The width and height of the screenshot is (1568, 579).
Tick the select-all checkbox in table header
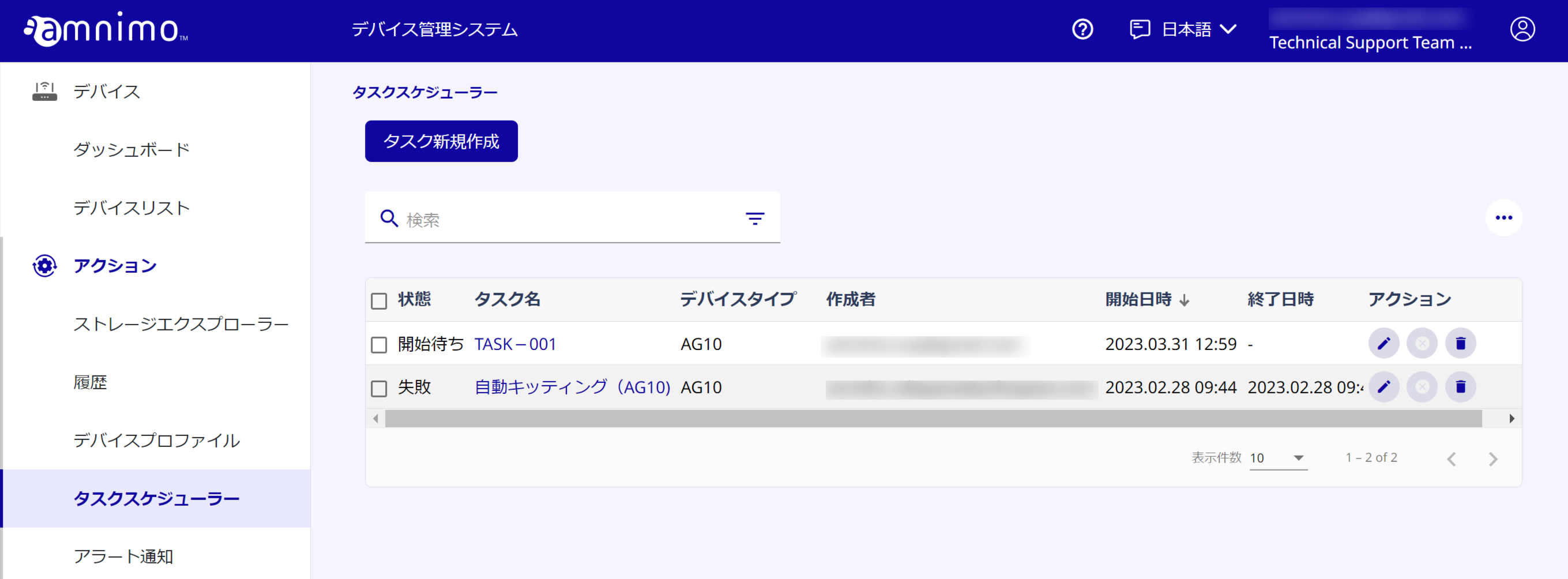coord(379,301)
